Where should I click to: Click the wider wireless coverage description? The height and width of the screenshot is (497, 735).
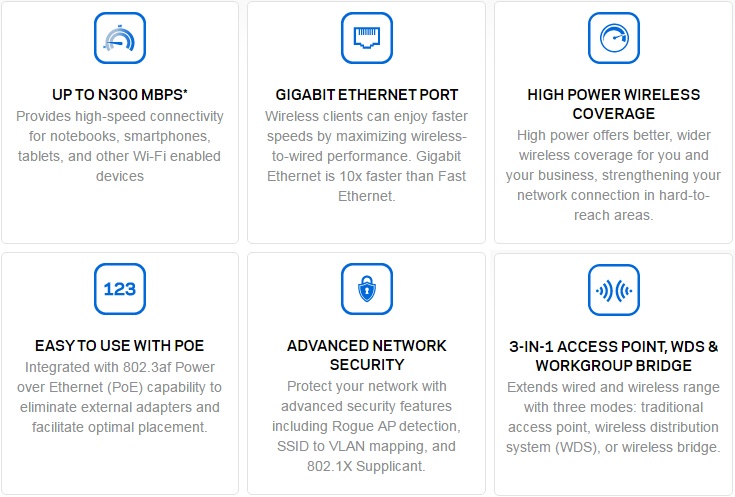click(614, 175)
